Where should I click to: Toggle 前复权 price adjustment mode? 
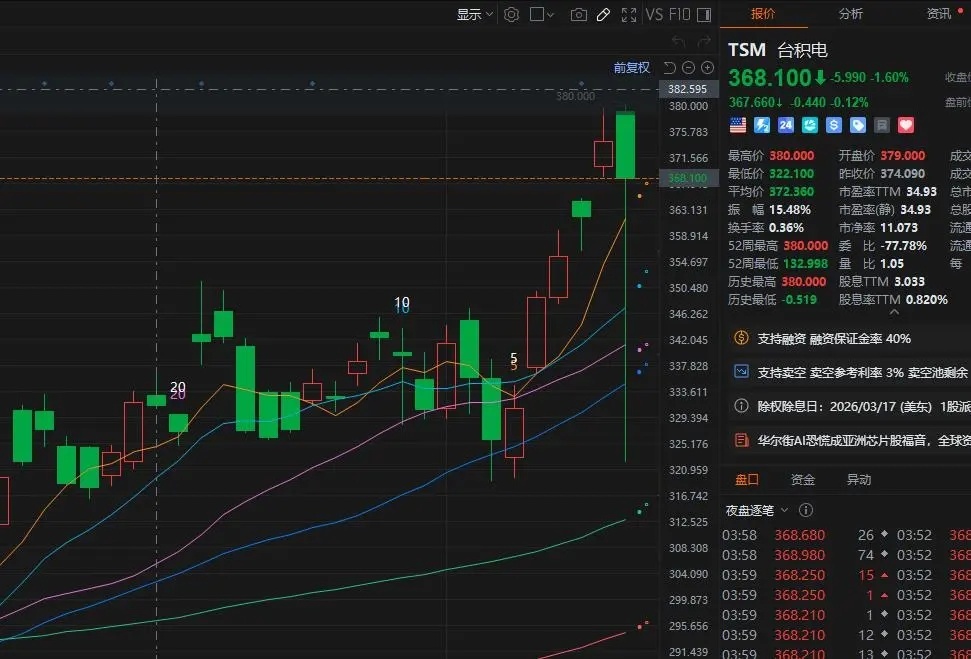(x=631, y=68)
